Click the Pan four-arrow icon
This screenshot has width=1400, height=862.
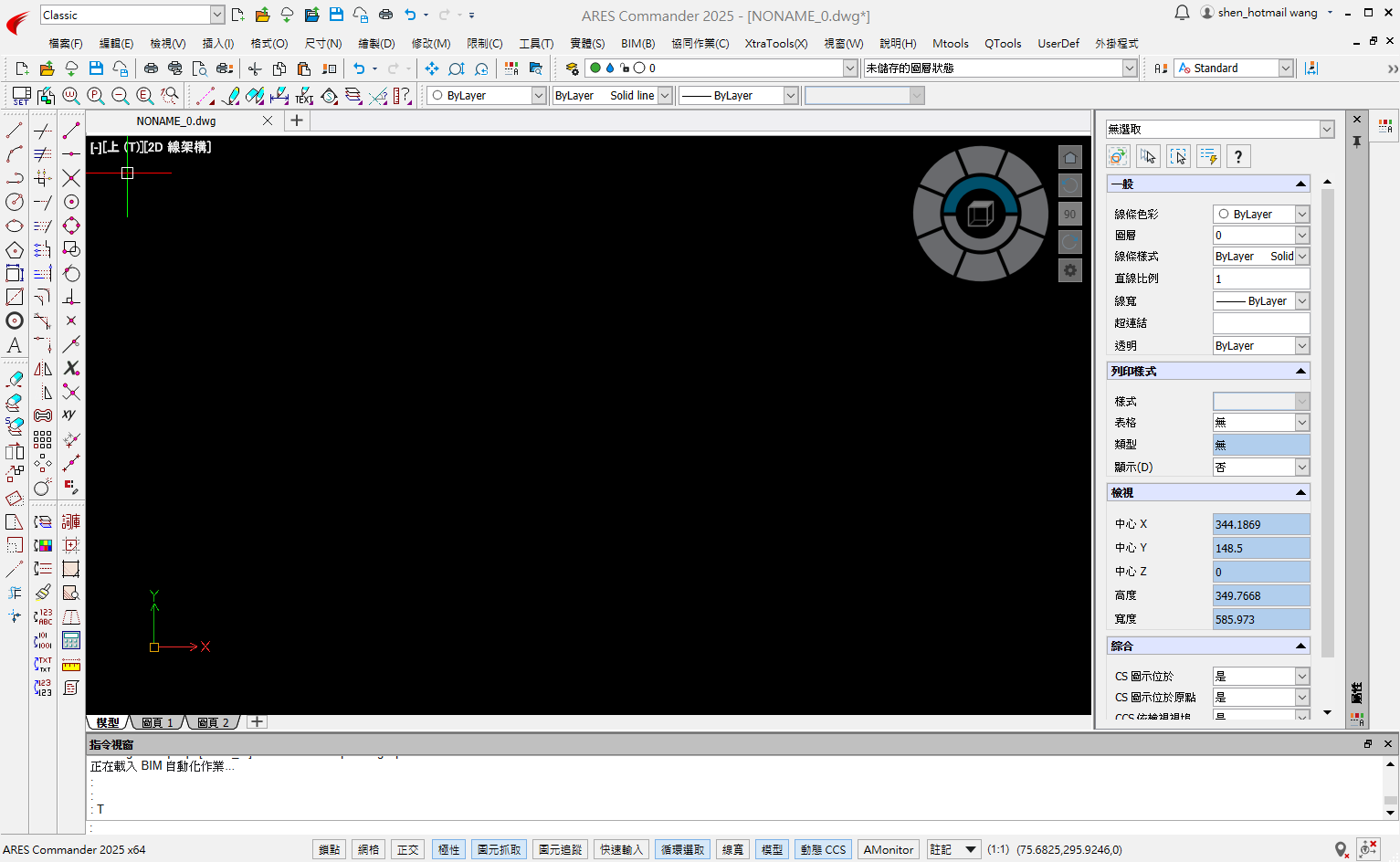tap(431, 68)
